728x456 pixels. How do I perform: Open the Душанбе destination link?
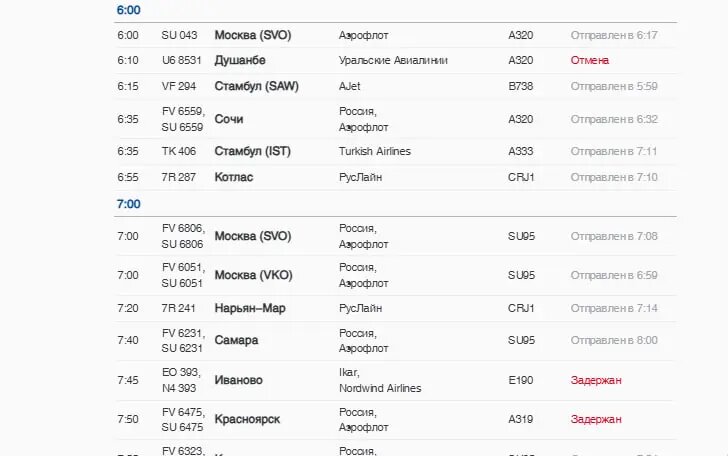(240, 60)
